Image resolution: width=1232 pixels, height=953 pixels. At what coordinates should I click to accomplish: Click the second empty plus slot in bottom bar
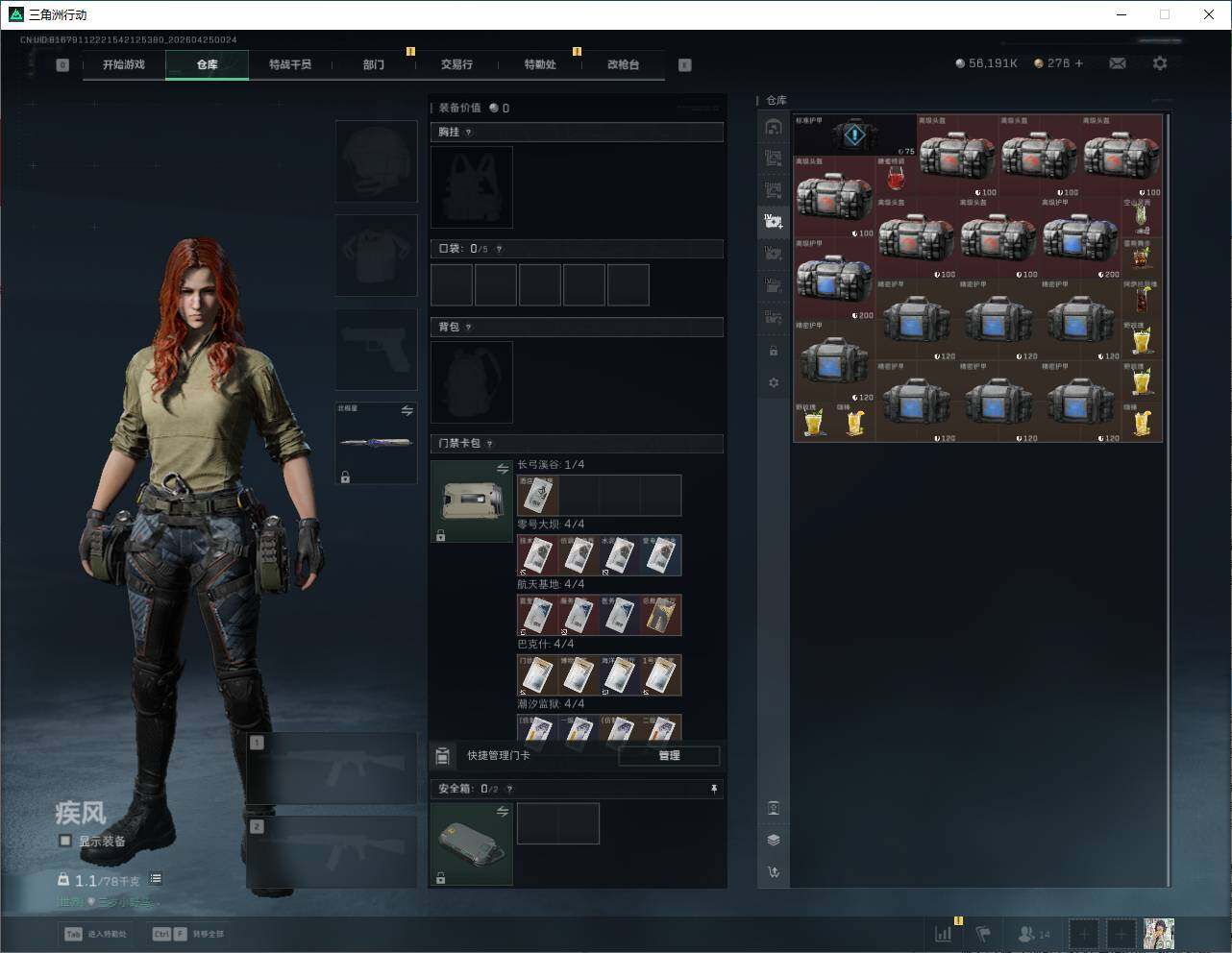[x=1121, y=933]
